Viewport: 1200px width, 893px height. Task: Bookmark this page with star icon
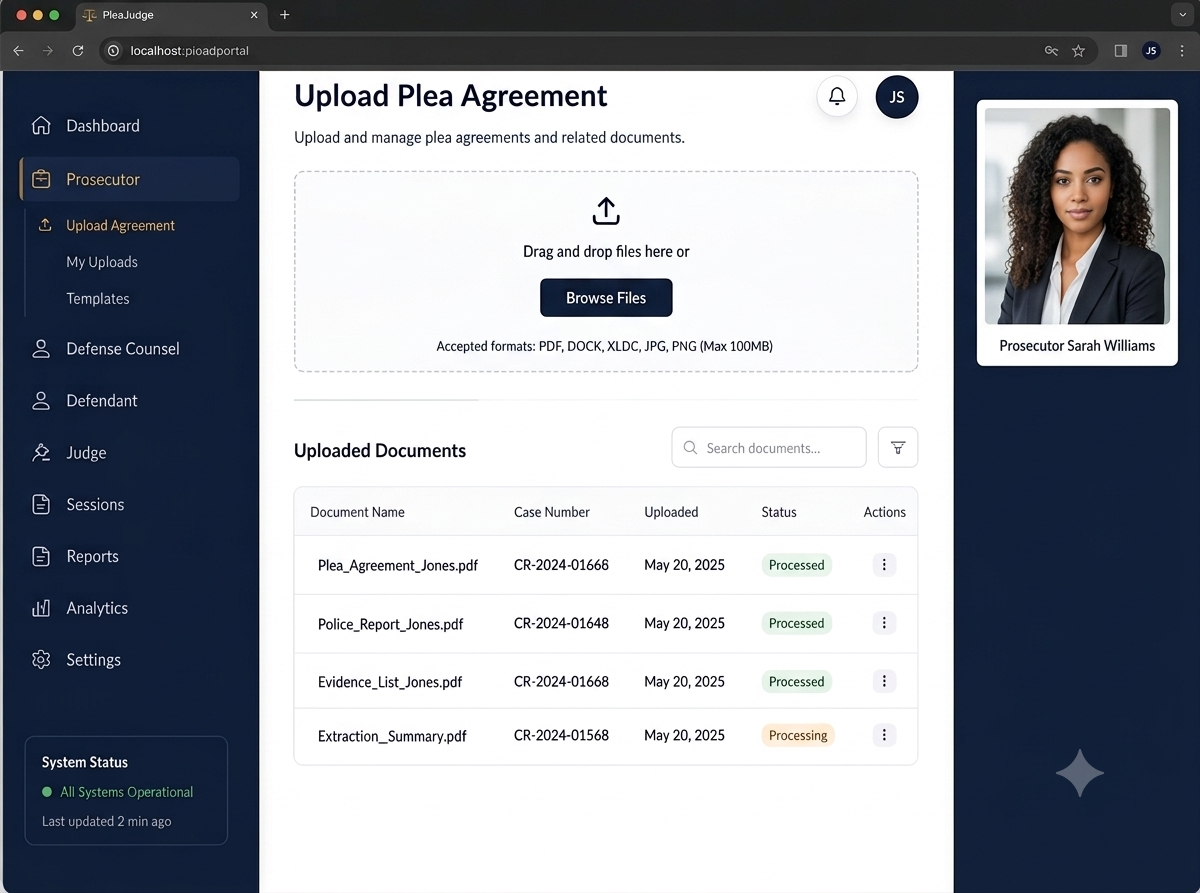click(x=1078, y=51)
